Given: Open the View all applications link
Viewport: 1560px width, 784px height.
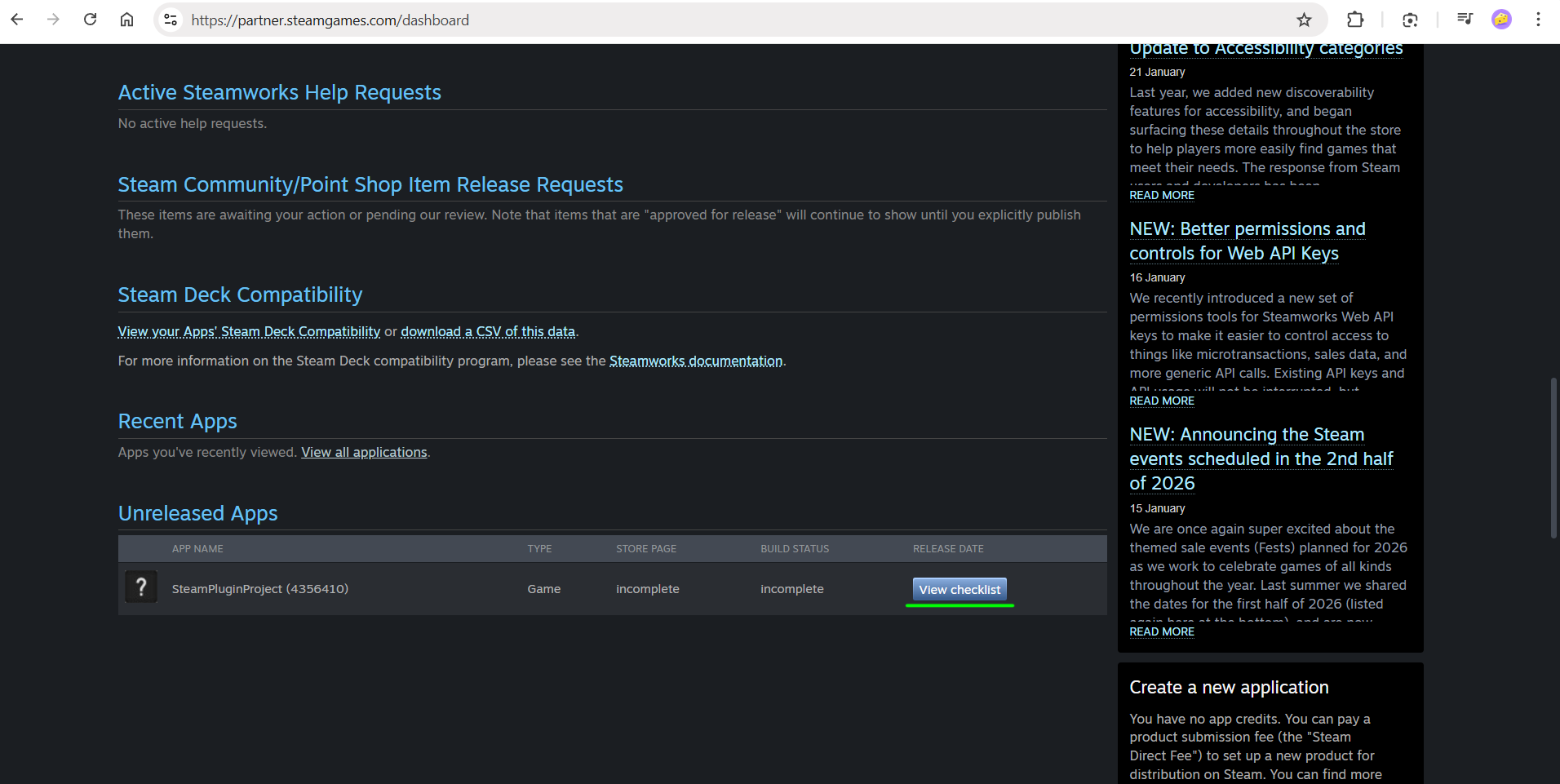Looking at the screenshot, I should tap(364, 452).
